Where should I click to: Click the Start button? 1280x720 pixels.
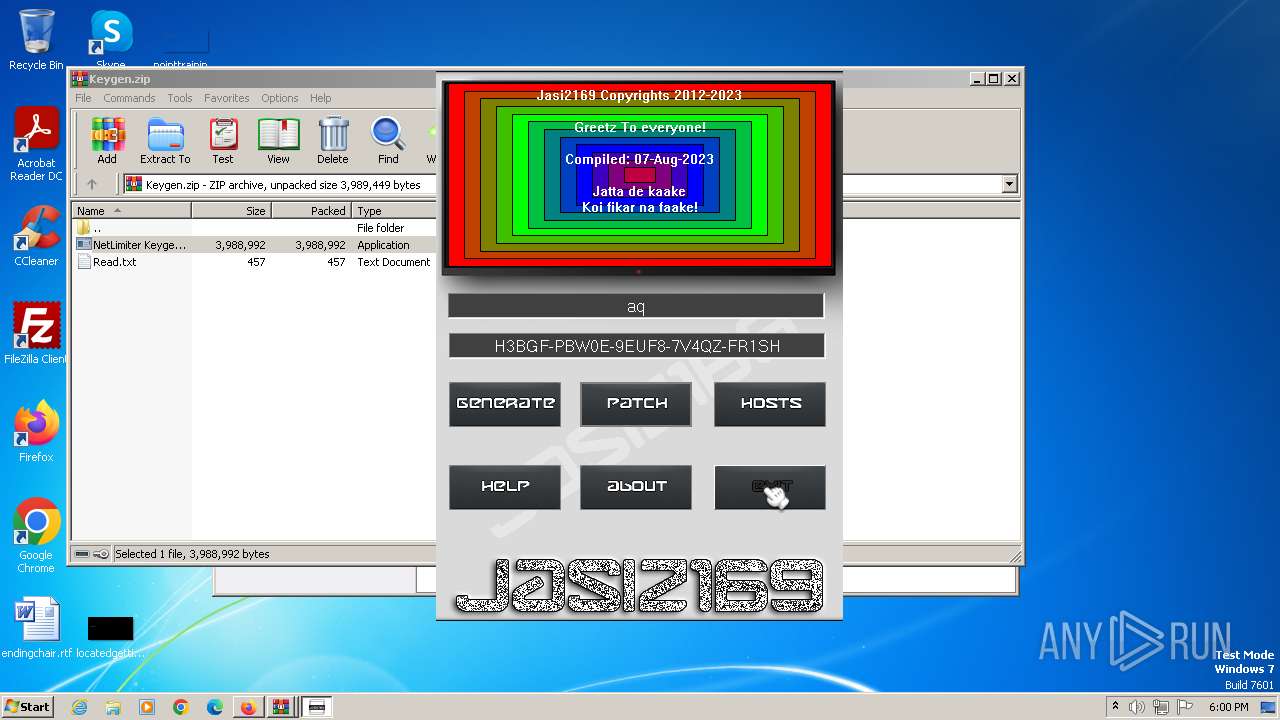(28, 707)
